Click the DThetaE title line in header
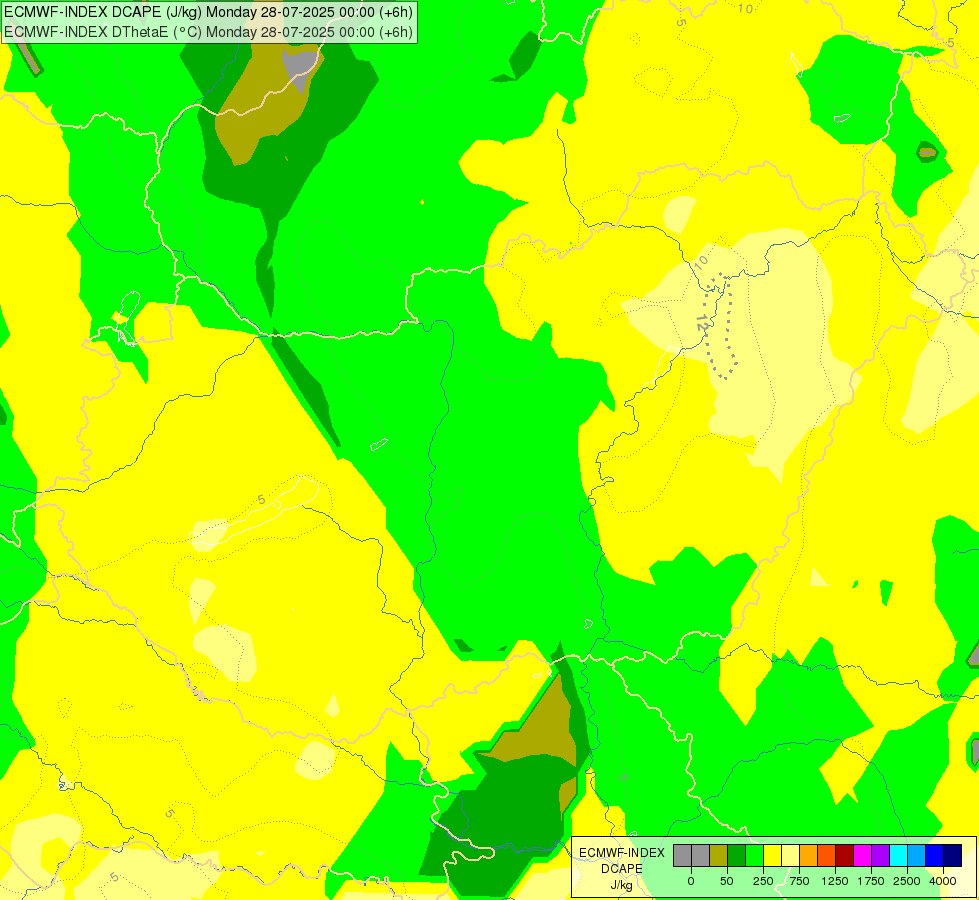The image size is (979, 900). pyautogui.click(x=208, y=32)
